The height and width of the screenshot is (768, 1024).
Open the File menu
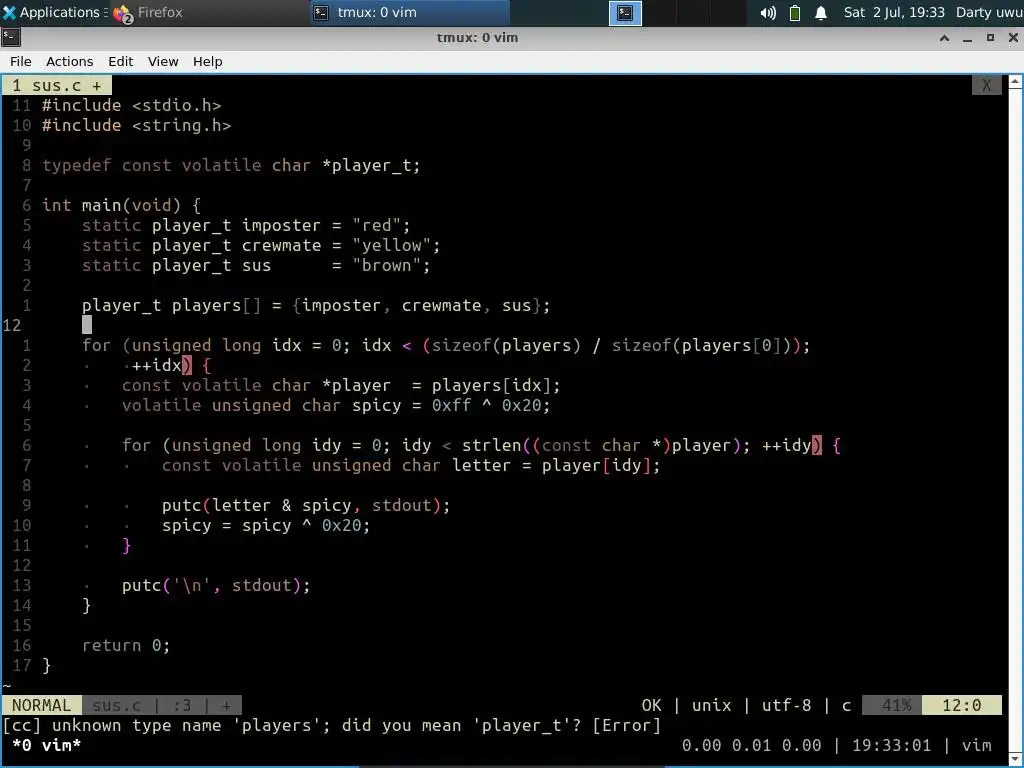(x=20, y=61)
